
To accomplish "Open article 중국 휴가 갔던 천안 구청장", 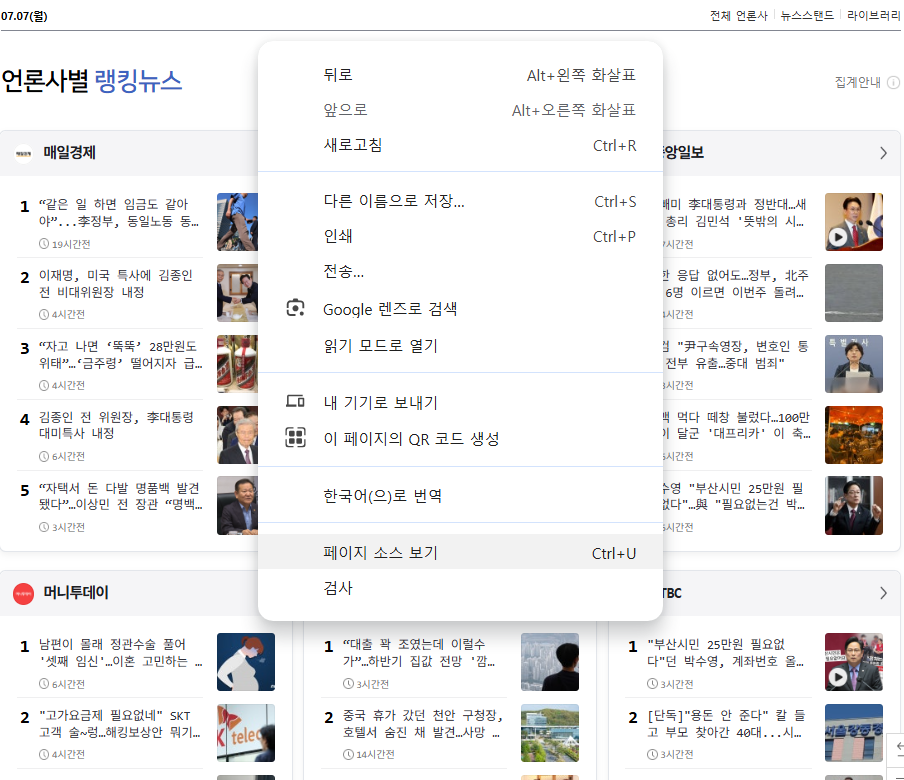I will [x=423, y=724].
